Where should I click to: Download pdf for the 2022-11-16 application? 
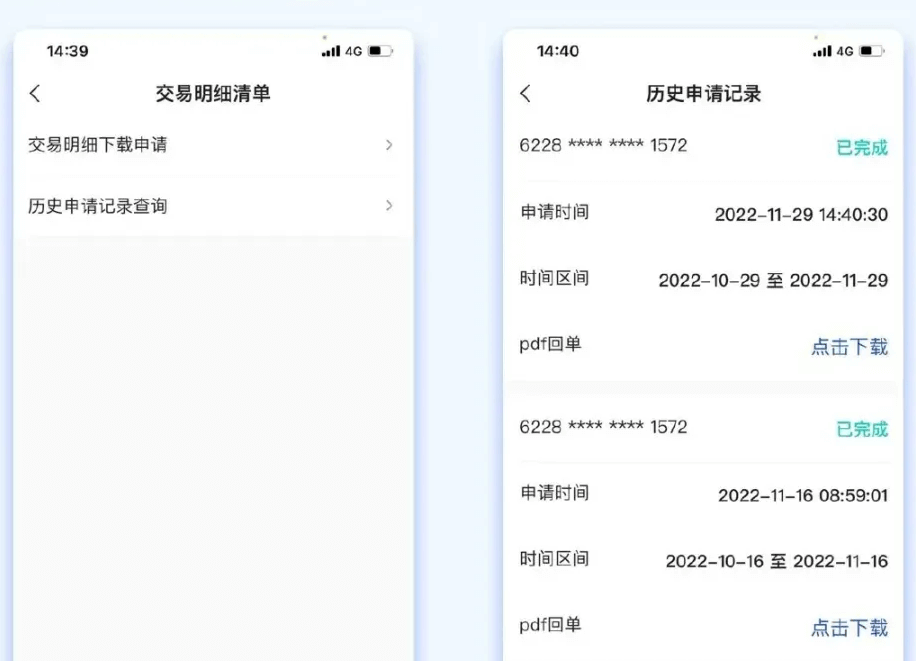pos(849,628)
